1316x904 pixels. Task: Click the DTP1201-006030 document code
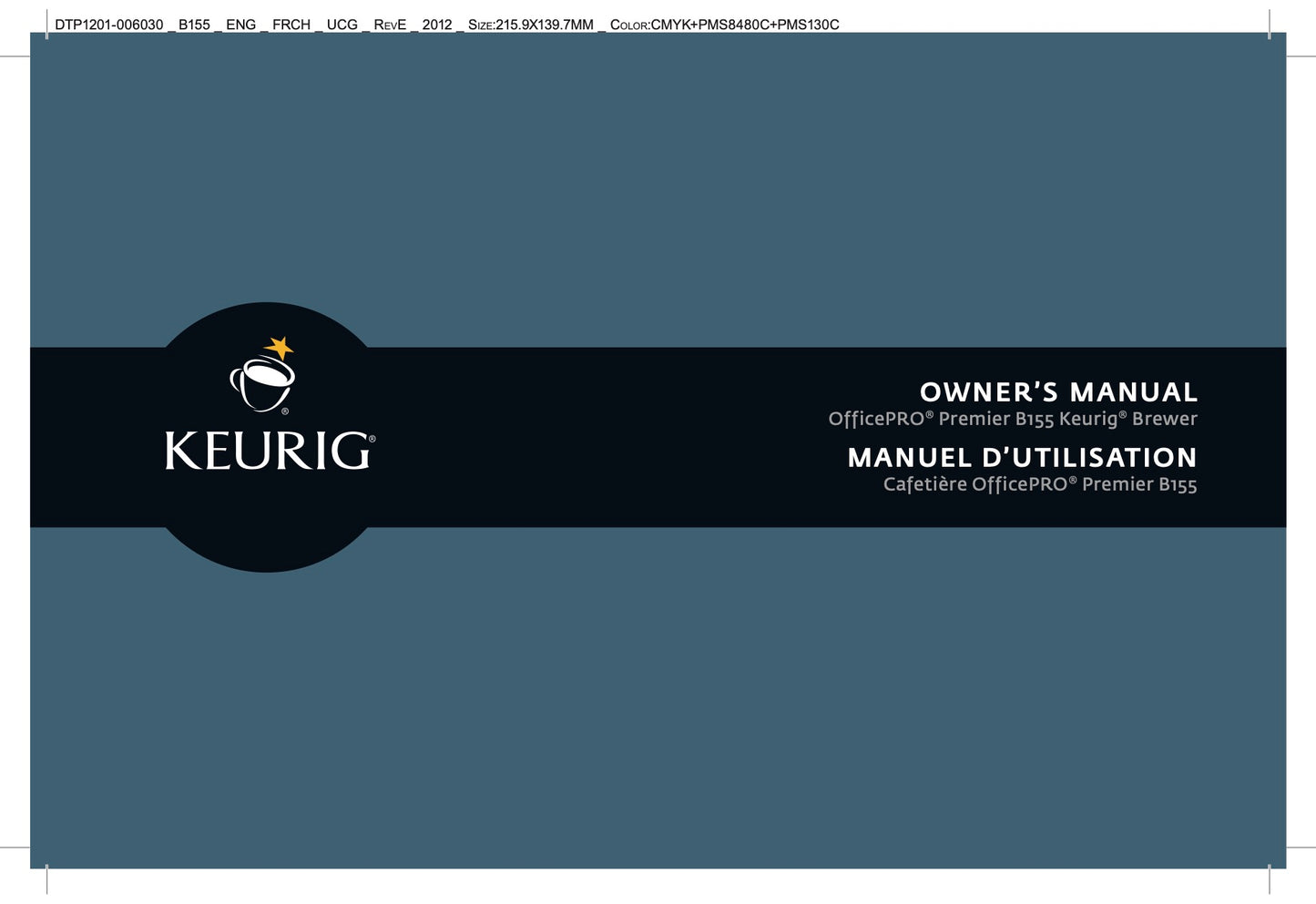[x=108, y=25]
